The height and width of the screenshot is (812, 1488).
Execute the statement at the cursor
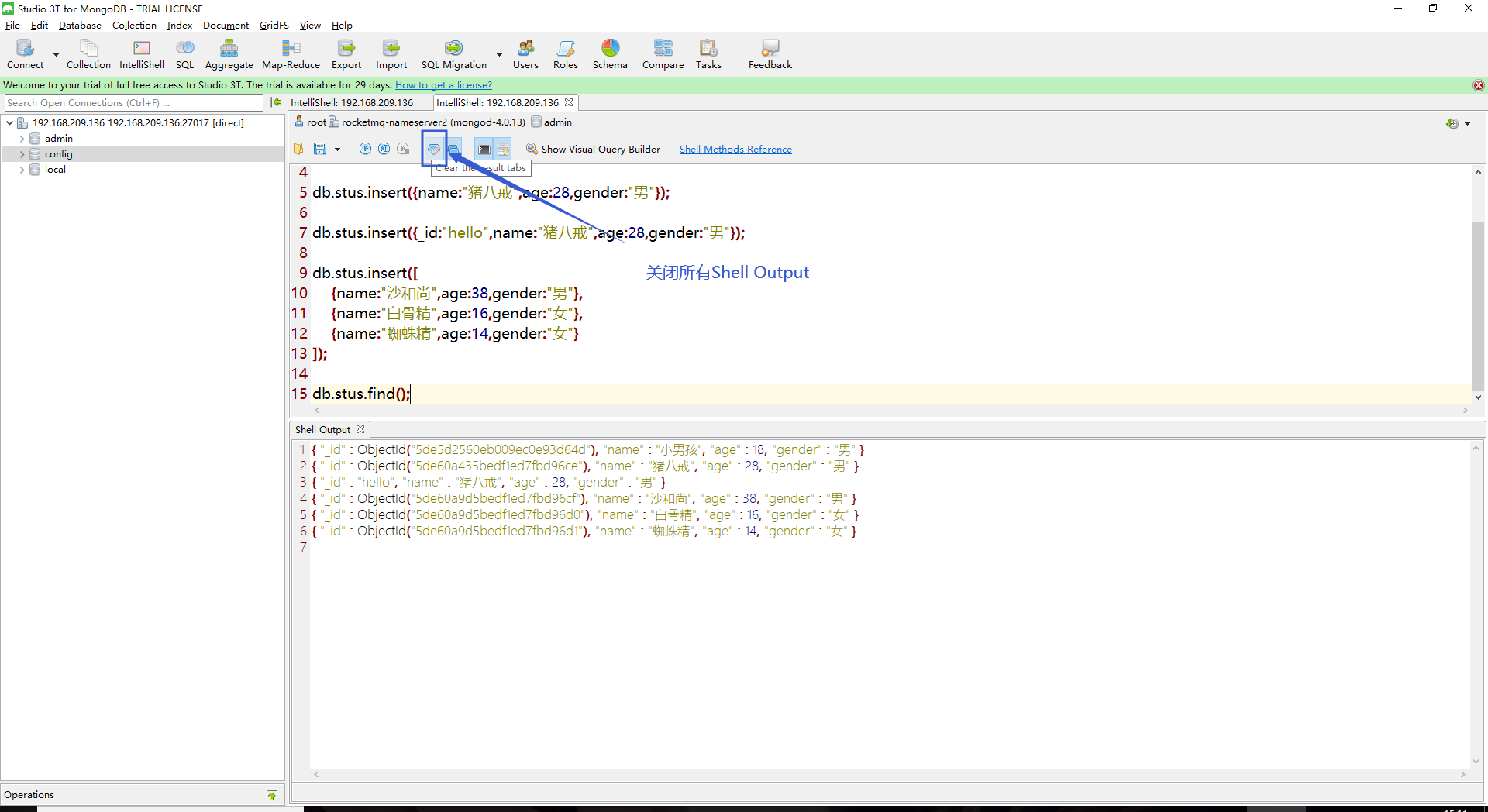384,149
